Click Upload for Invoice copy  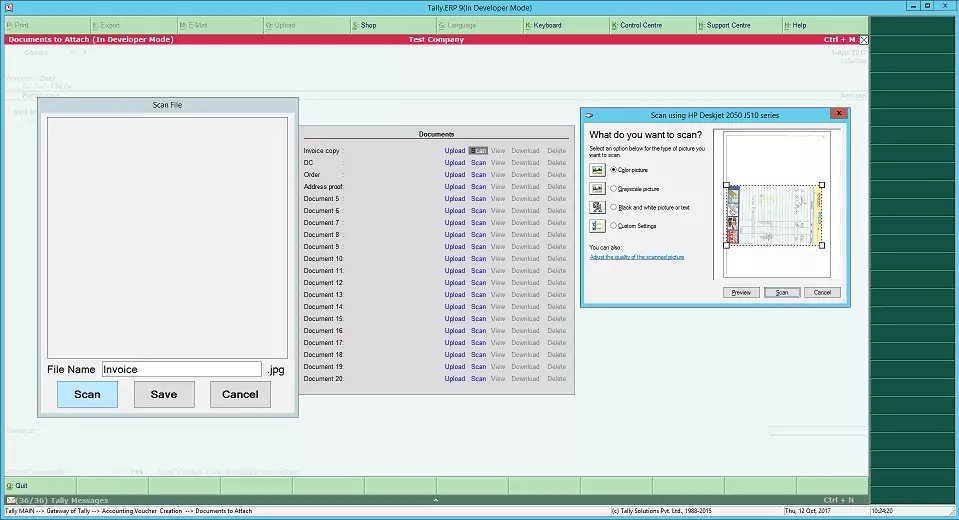point(454,150)
